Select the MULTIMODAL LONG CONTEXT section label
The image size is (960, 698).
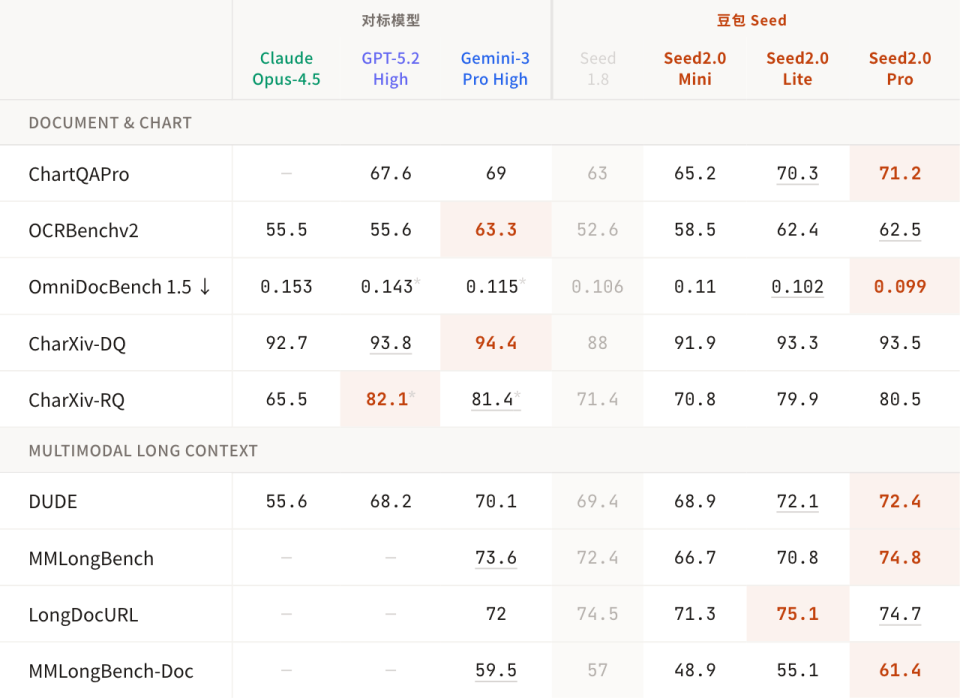143,451
